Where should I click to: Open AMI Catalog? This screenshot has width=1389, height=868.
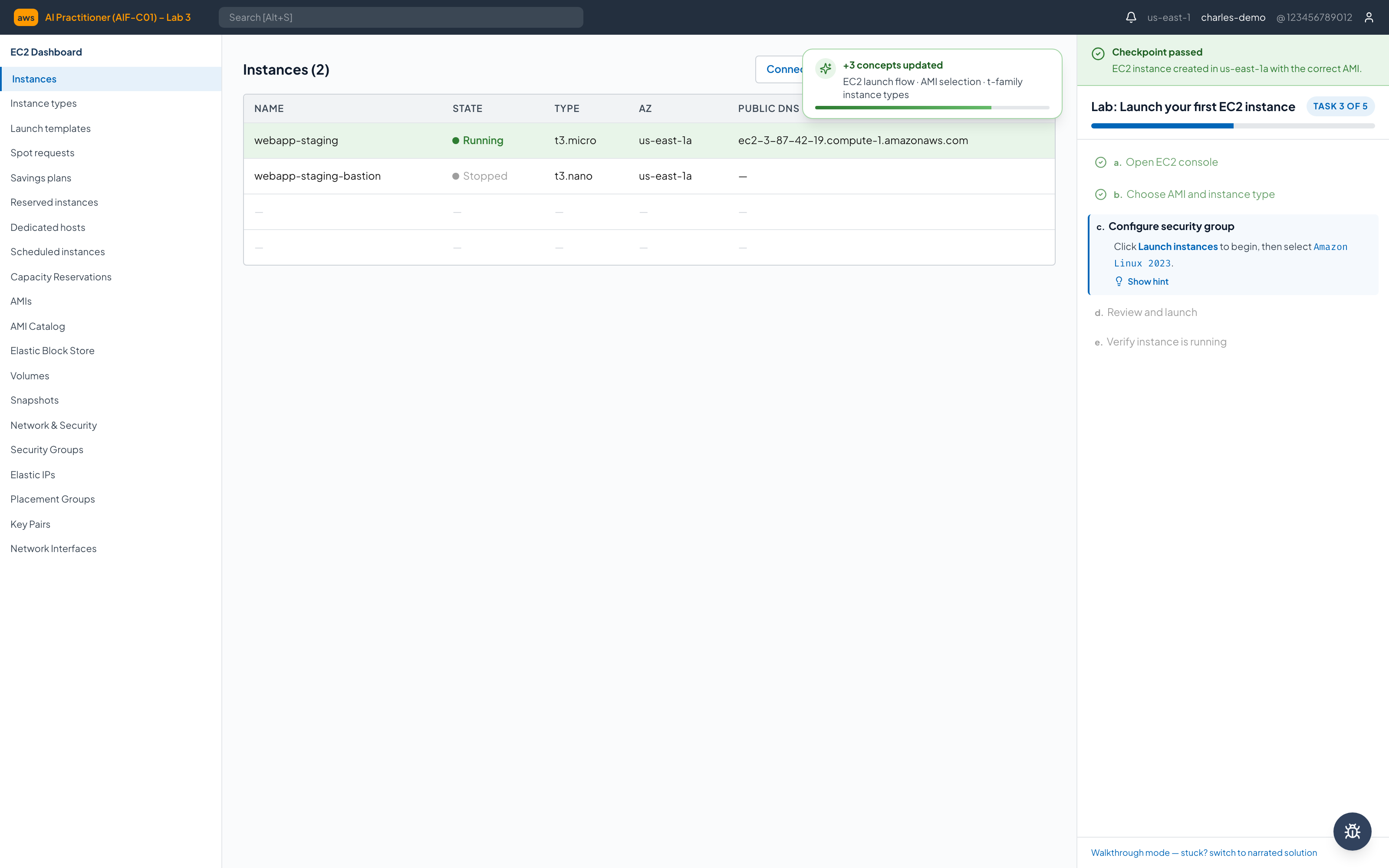(38, 326)
